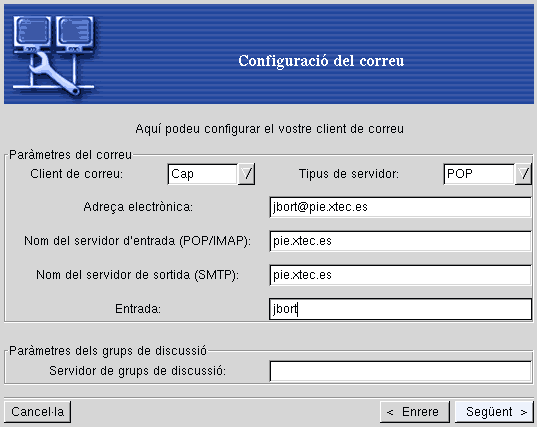Viewport: 537px width, 427px height.
Task: Open the Client de correu dropdown arrow
Action: click(246, 174)
